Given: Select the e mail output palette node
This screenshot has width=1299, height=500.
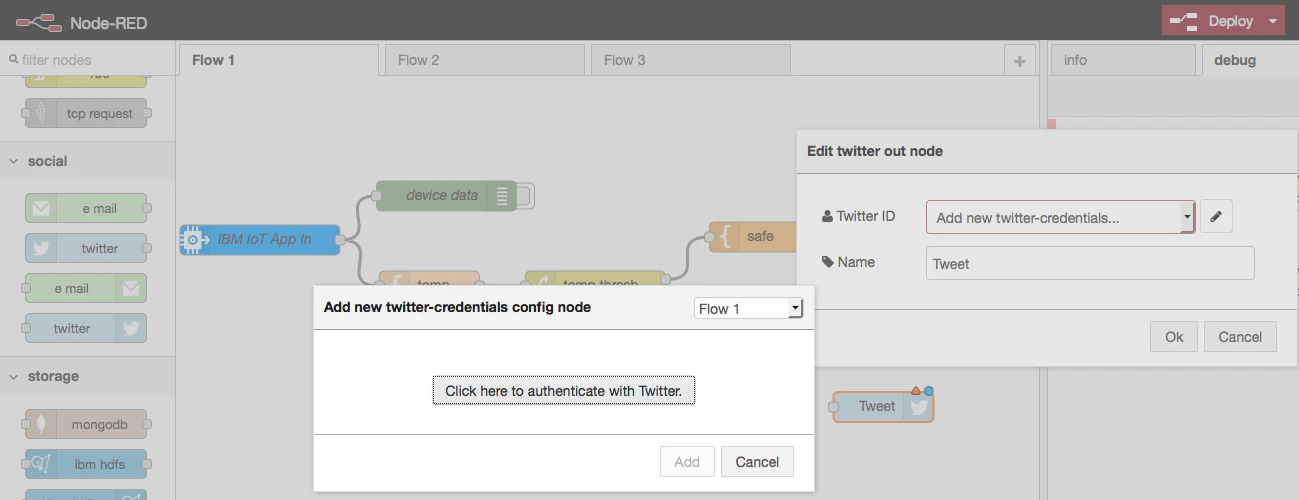Looking at the screenshot, I should (86, 288).
